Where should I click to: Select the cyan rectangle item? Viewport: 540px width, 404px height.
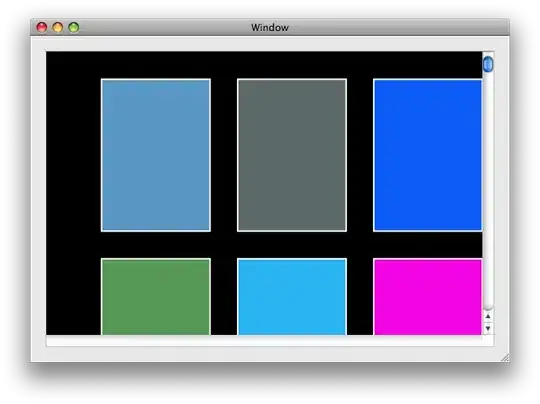(x=292, y=297)
